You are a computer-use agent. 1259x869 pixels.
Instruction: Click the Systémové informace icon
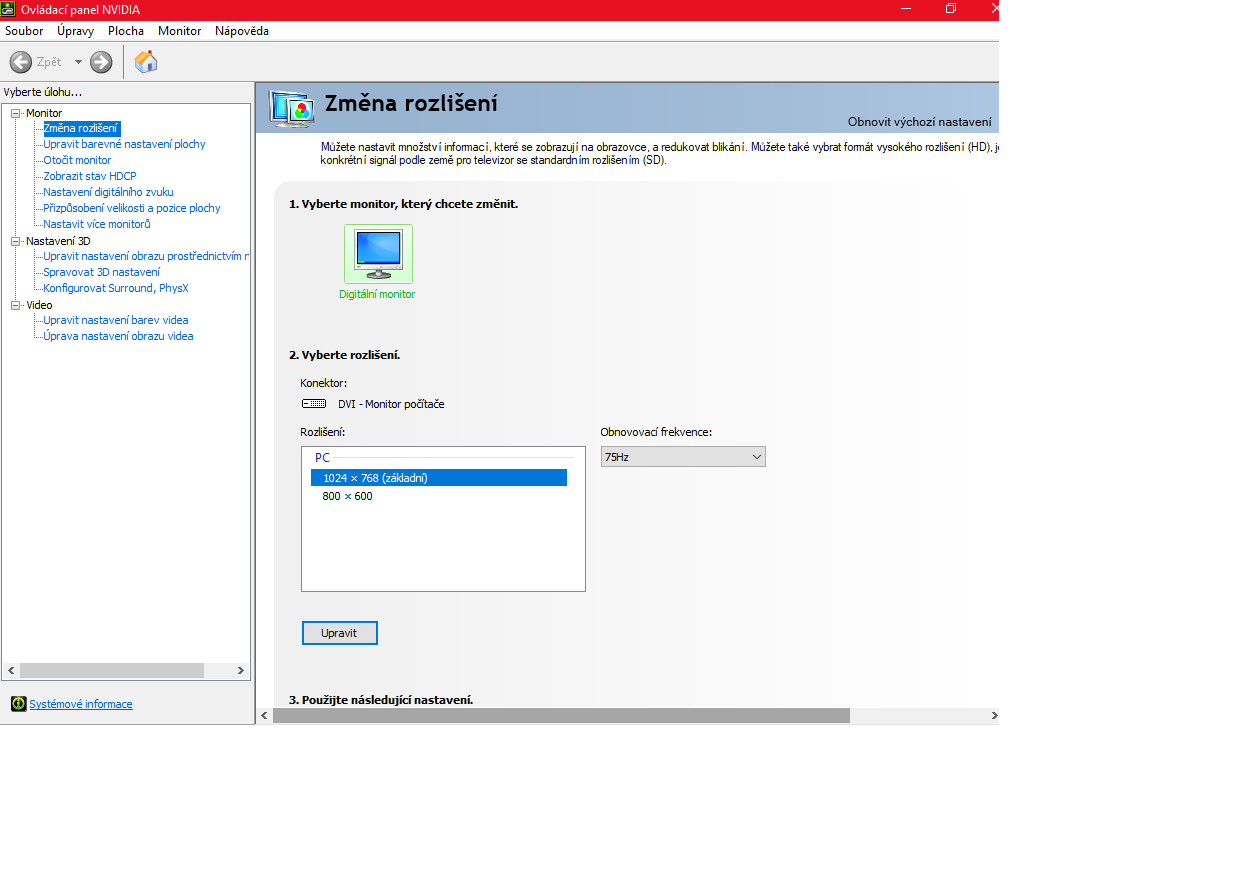pos(18,704)
